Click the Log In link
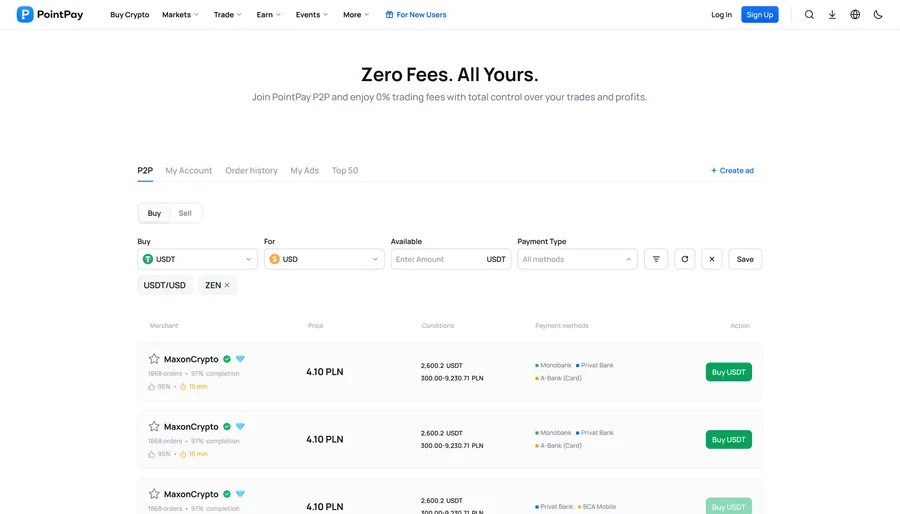Screen dimensions: 900x514 (x=721, y=14)
